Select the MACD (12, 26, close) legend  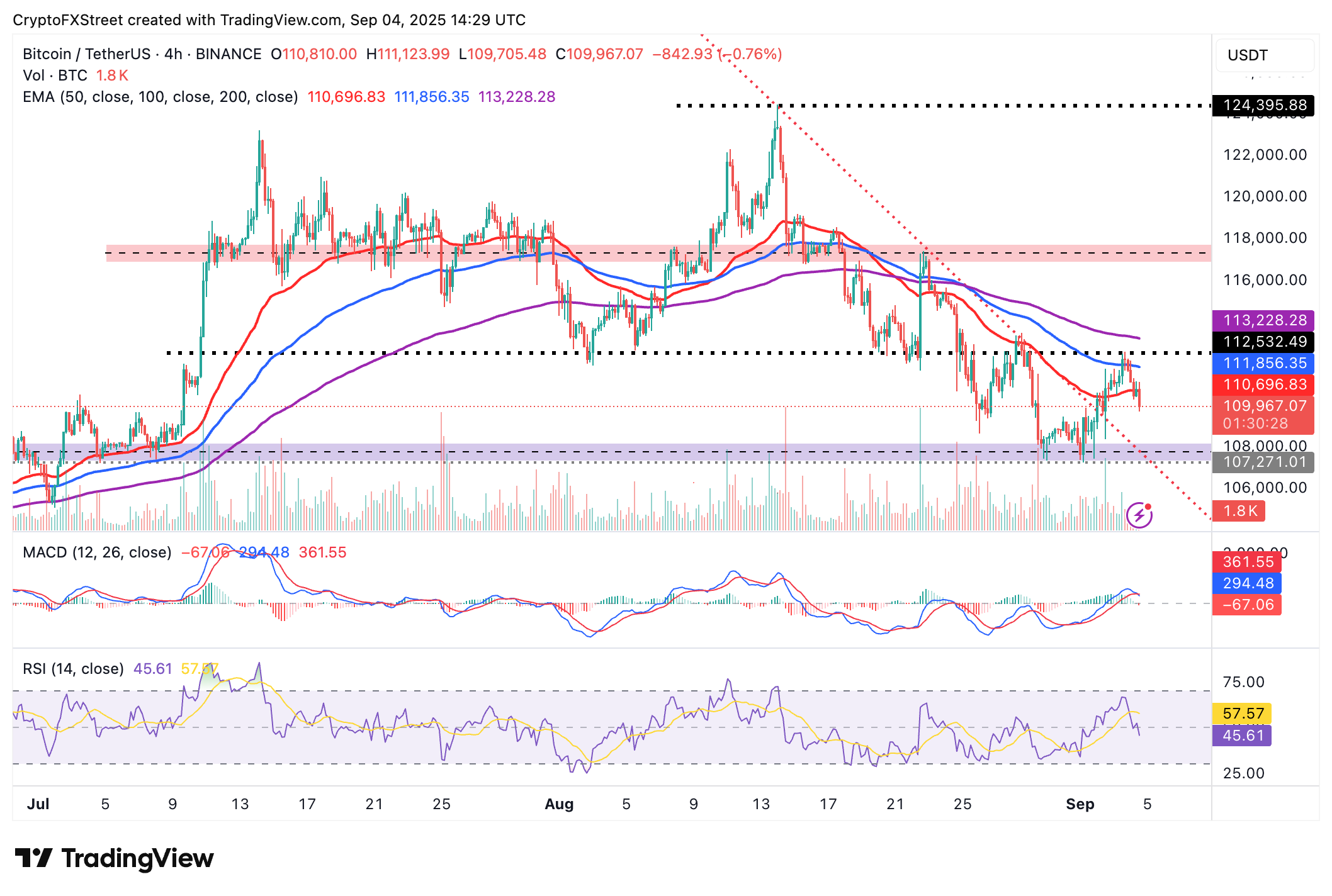pos(97,552)
